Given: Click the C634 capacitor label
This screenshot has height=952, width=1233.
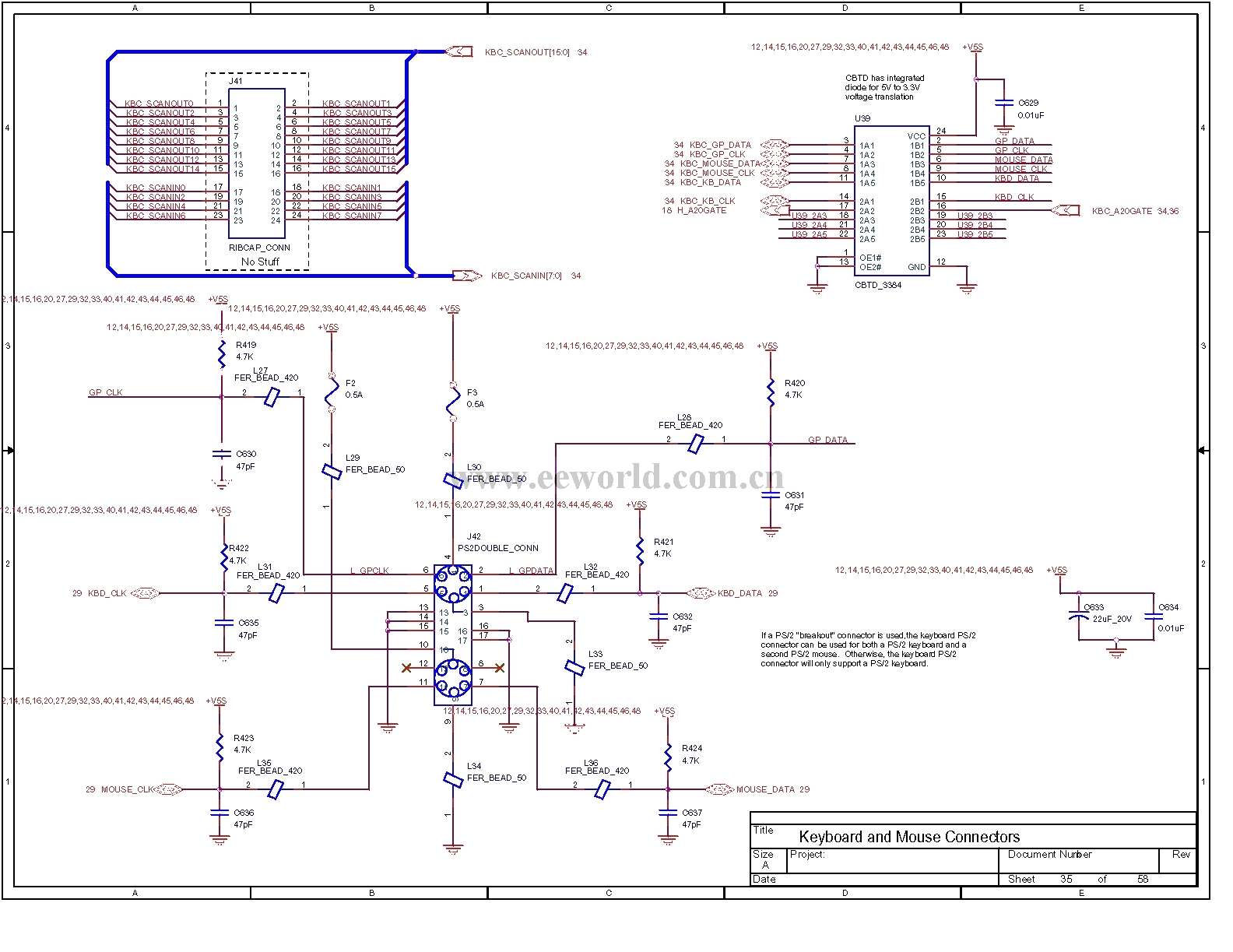Looking at the screenshot, I should pyautogui.click(x=1168, y=607).
